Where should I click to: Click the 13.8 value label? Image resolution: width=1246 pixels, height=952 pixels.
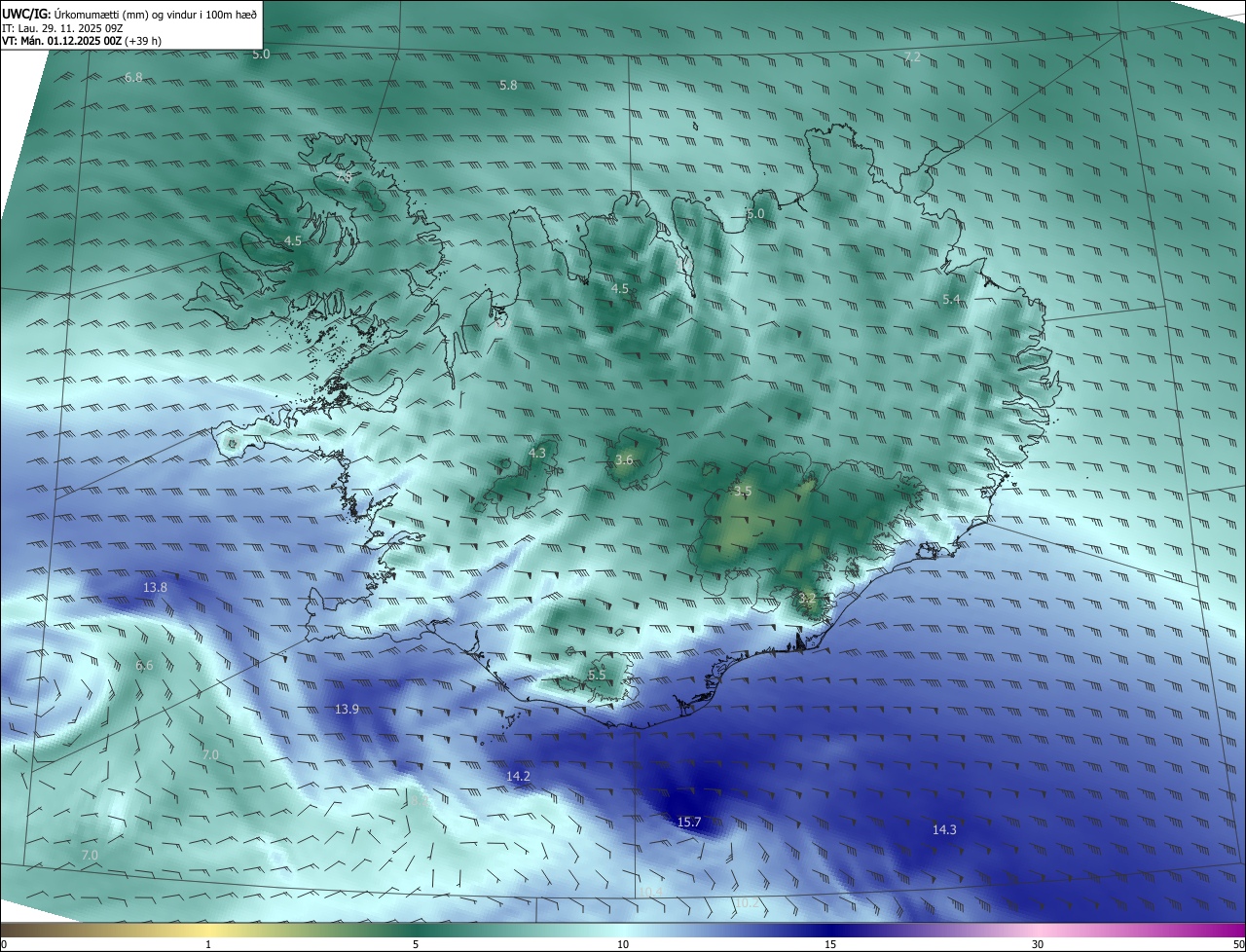155,588
